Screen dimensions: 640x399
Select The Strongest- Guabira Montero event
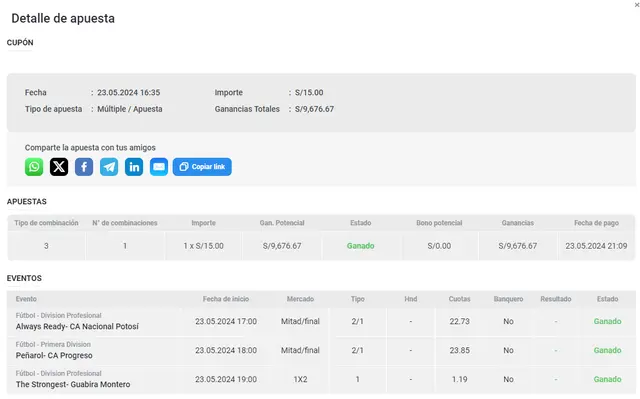click(73, 384)
